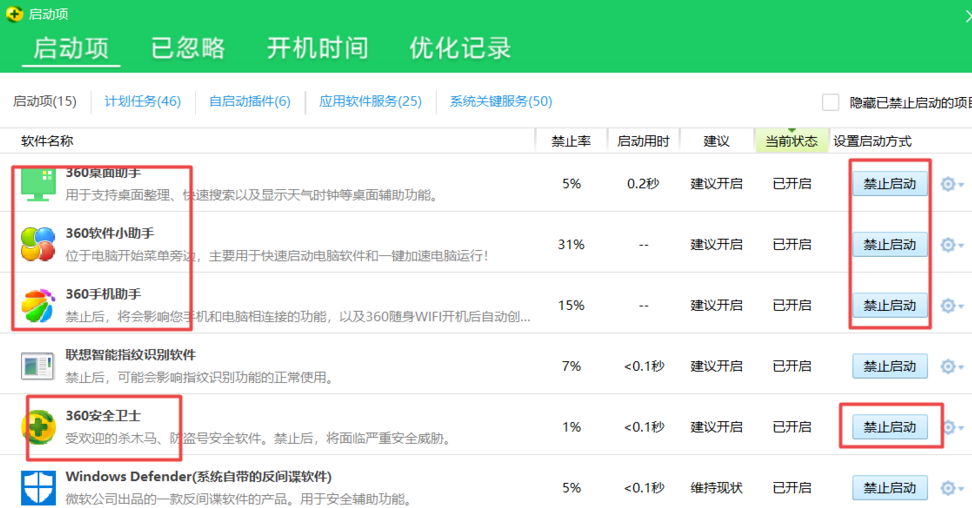Select the 应用软件服务(25) sub-tab
Screen dimensions: 972x508
tap(370, 101)
